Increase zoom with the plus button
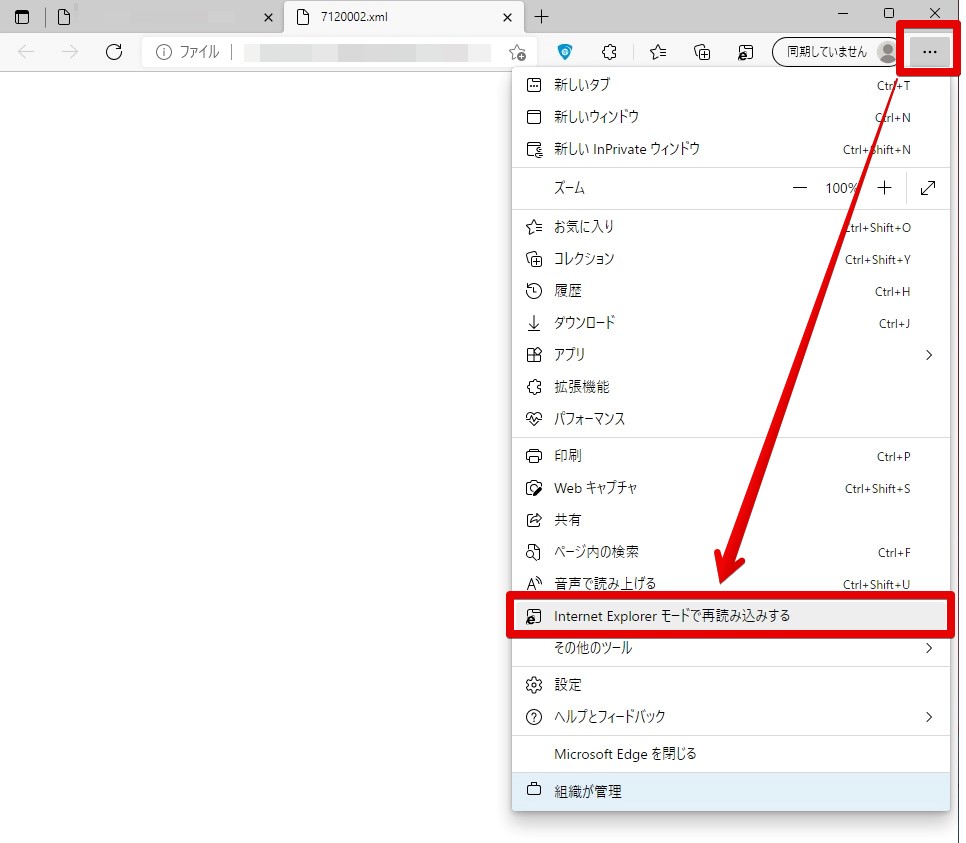This screenshot has width=966, height=843. 884,188
